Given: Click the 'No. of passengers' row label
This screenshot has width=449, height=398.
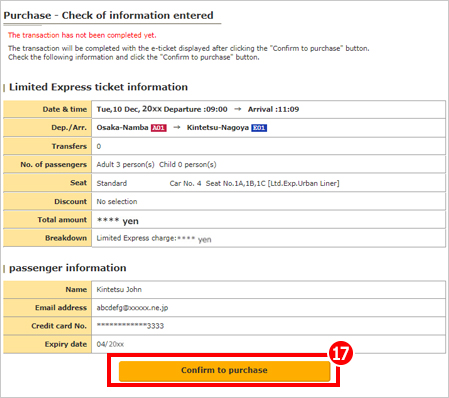Looking at the screenshot, I should point(54,165).
